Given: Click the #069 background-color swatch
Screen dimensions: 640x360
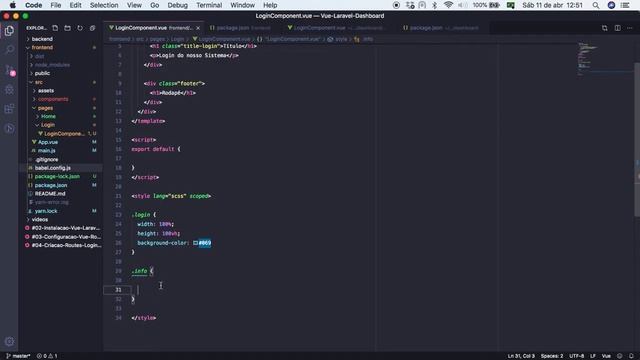Looking at the screenshot, I should click(x=196, y=243).
